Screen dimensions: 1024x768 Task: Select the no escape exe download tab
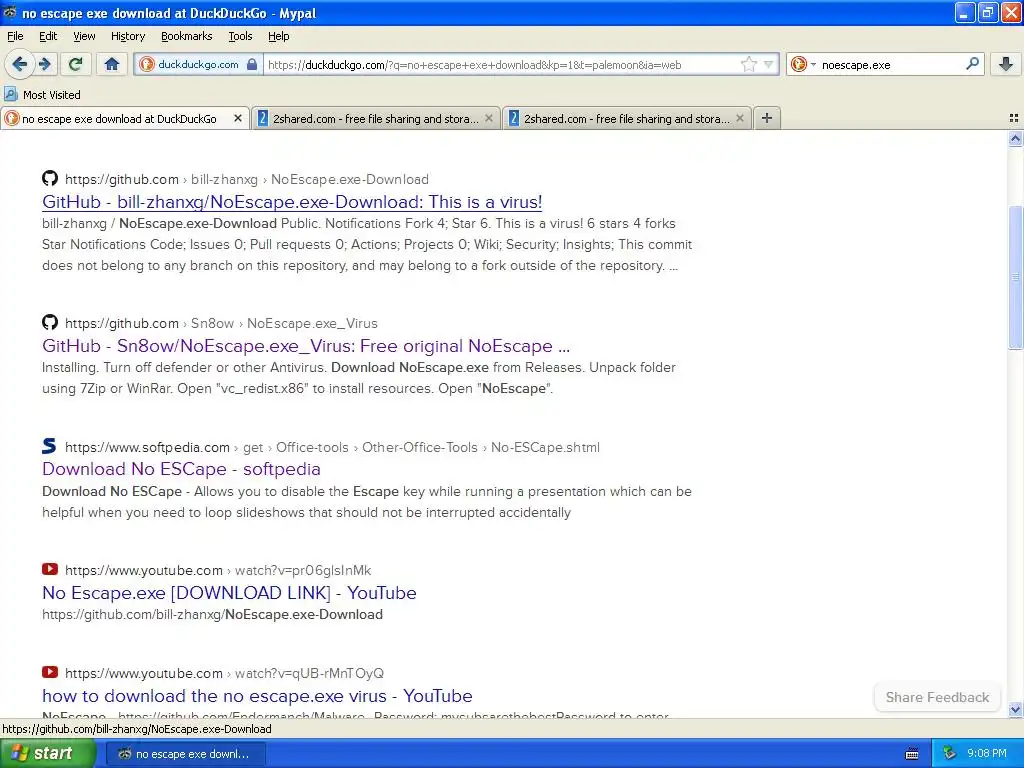tap(125, 118)
